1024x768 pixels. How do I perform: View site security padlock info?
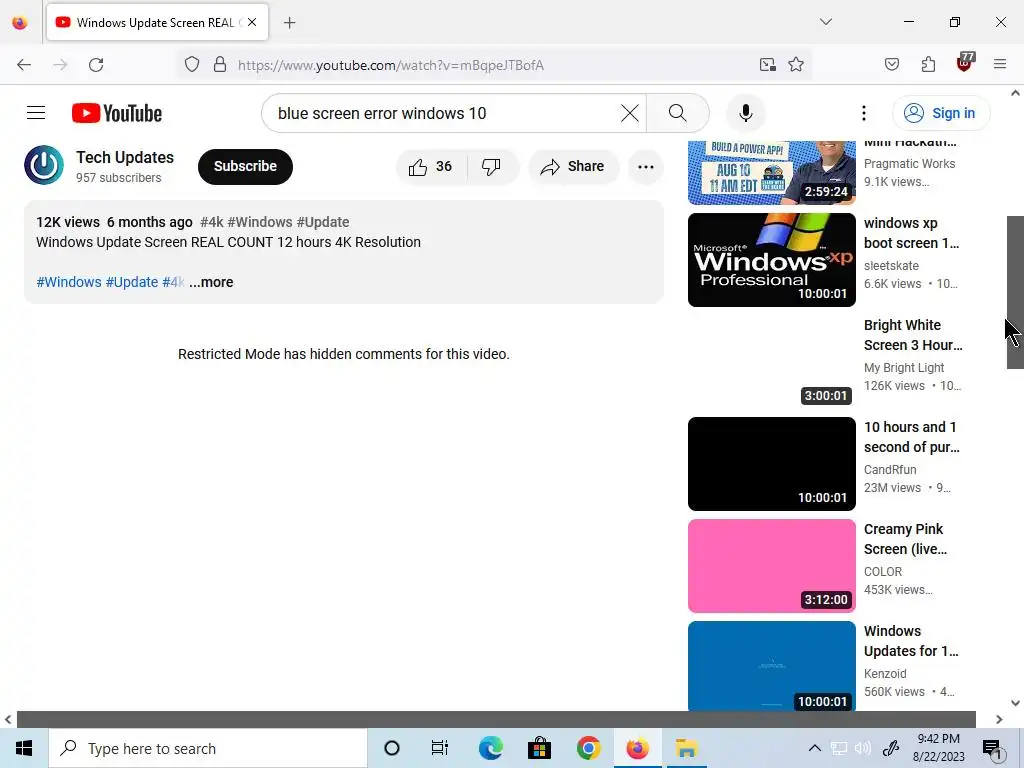pyautogui.click(x=220, y=65)
